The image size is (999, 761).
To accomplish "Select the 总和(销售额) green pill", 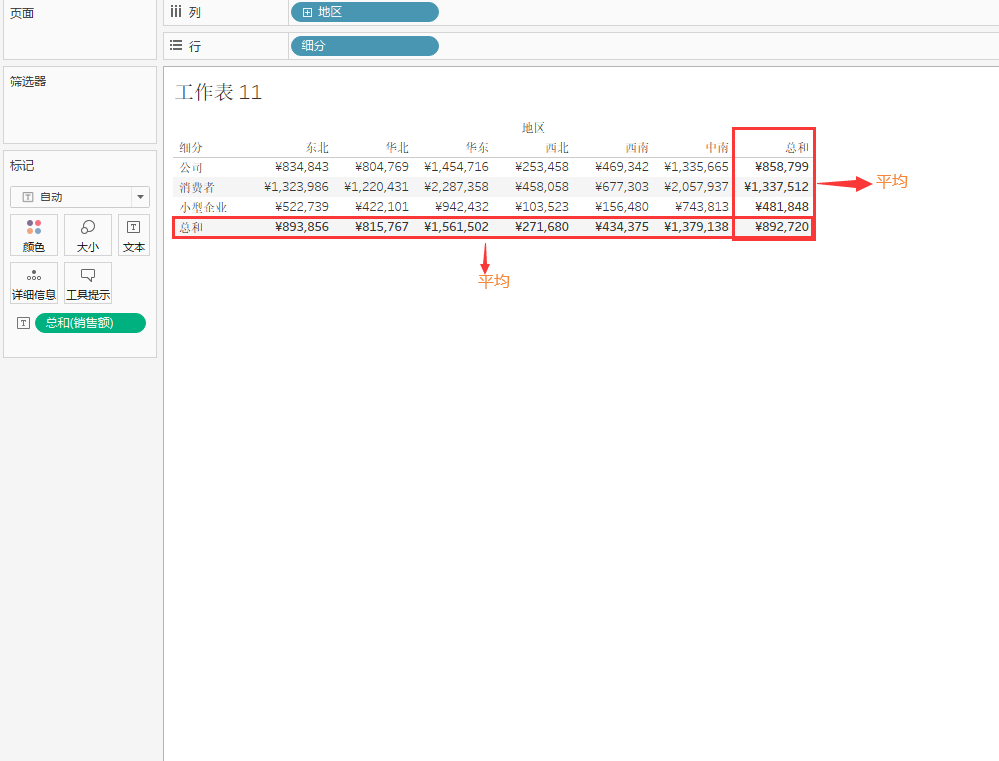I will (x=90, y=323).
